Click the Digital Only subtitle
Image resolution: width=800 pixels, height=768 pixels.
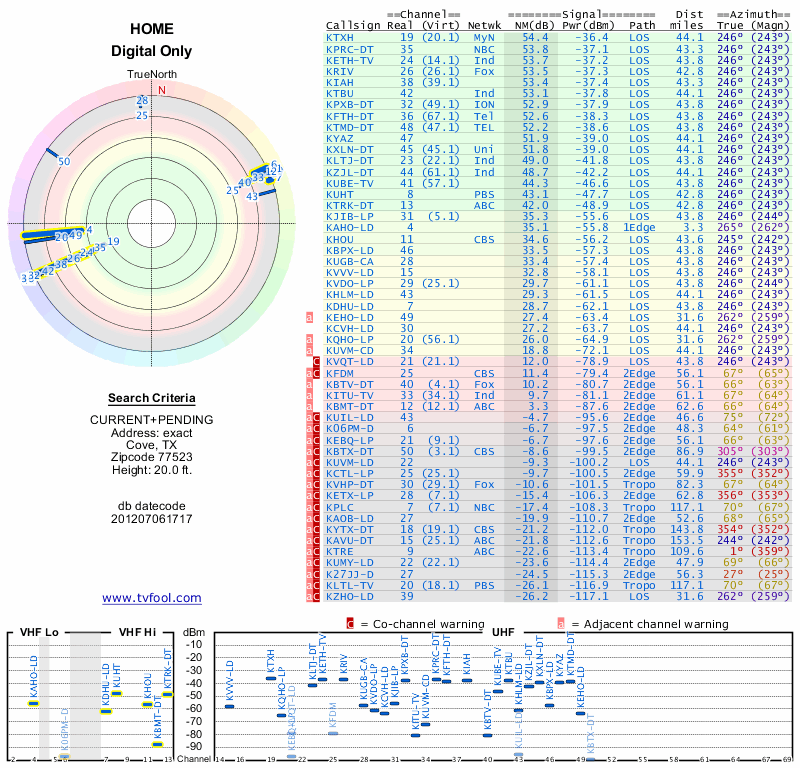coord(152,51)
